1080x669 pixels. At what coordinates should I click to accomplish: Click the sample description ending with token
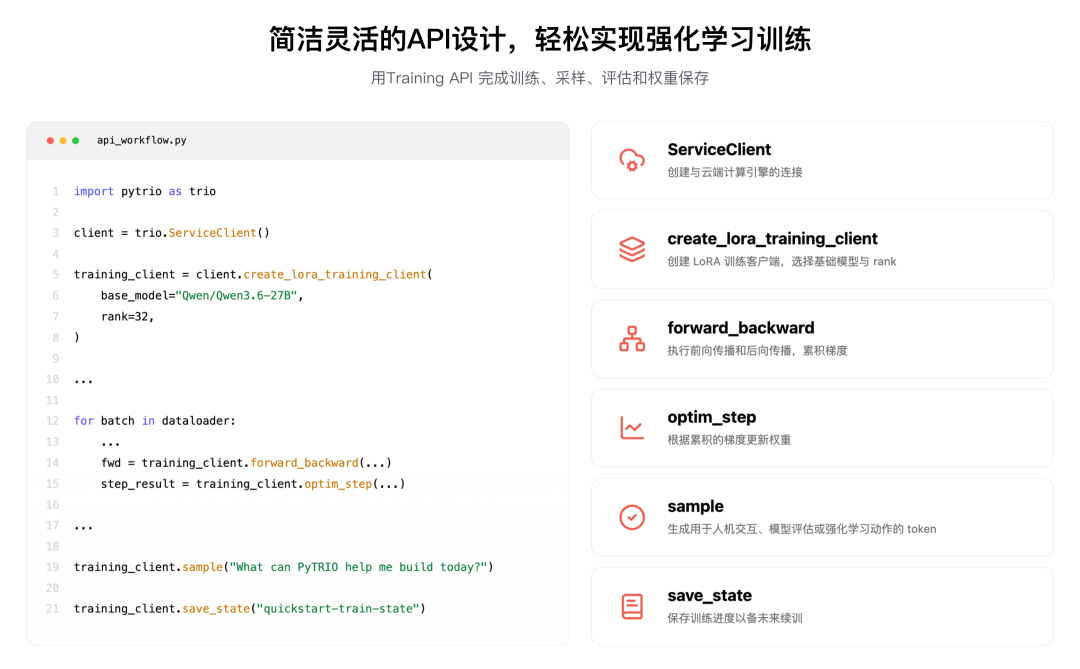point(802,529)
